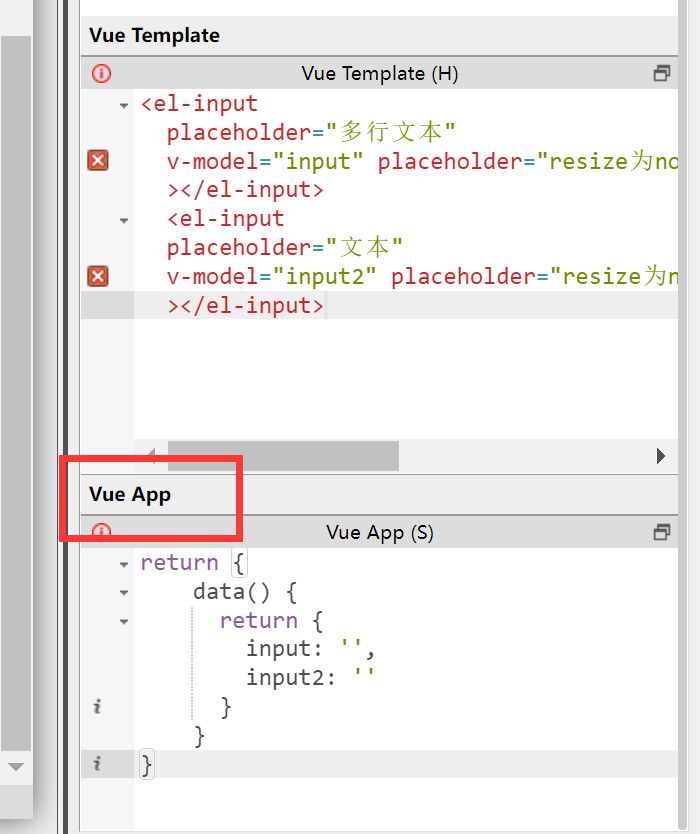Click the info icon in Vue Template header
The image size is (700, 834).
[x=101, y=73]
